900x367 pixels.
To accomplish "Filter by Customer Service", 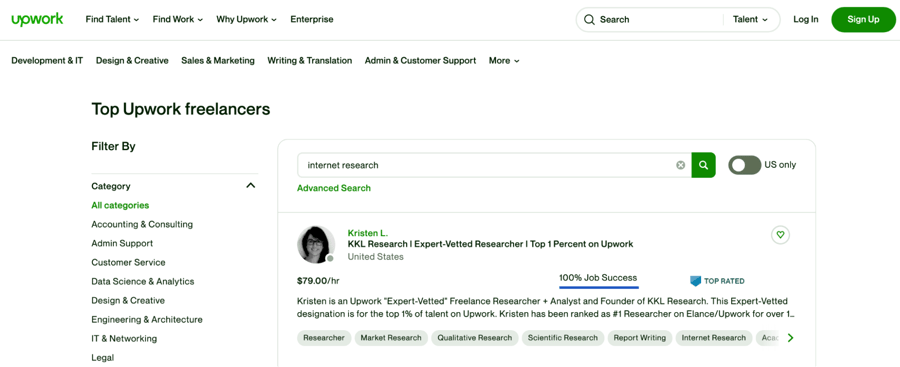I will click(x=129, y=262).
